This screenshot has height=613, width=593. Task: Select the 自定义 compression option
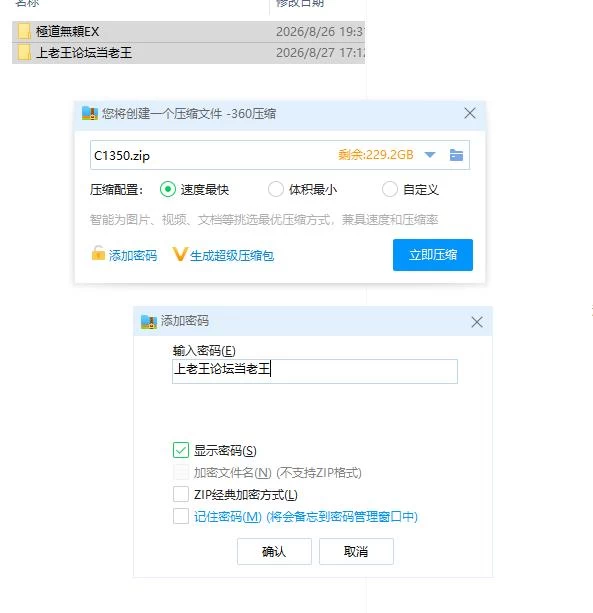click(x=390, y=190)
